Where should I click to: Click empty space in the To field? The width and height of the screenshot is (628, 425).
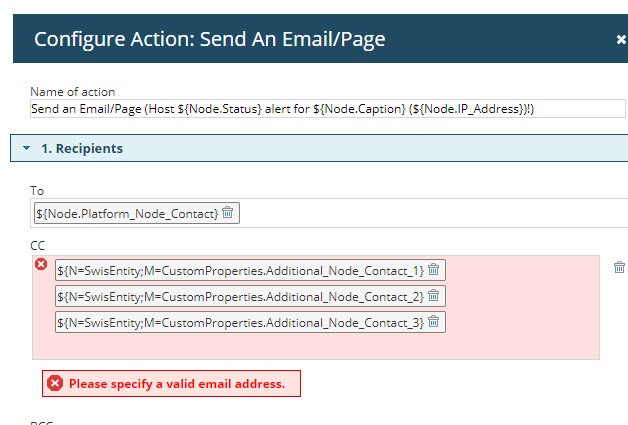click(430, 213)
